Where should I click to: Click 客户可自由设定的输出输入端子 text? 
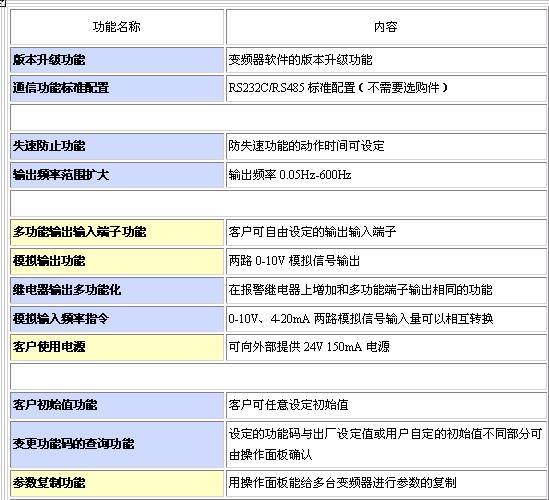tap(312, 232)
